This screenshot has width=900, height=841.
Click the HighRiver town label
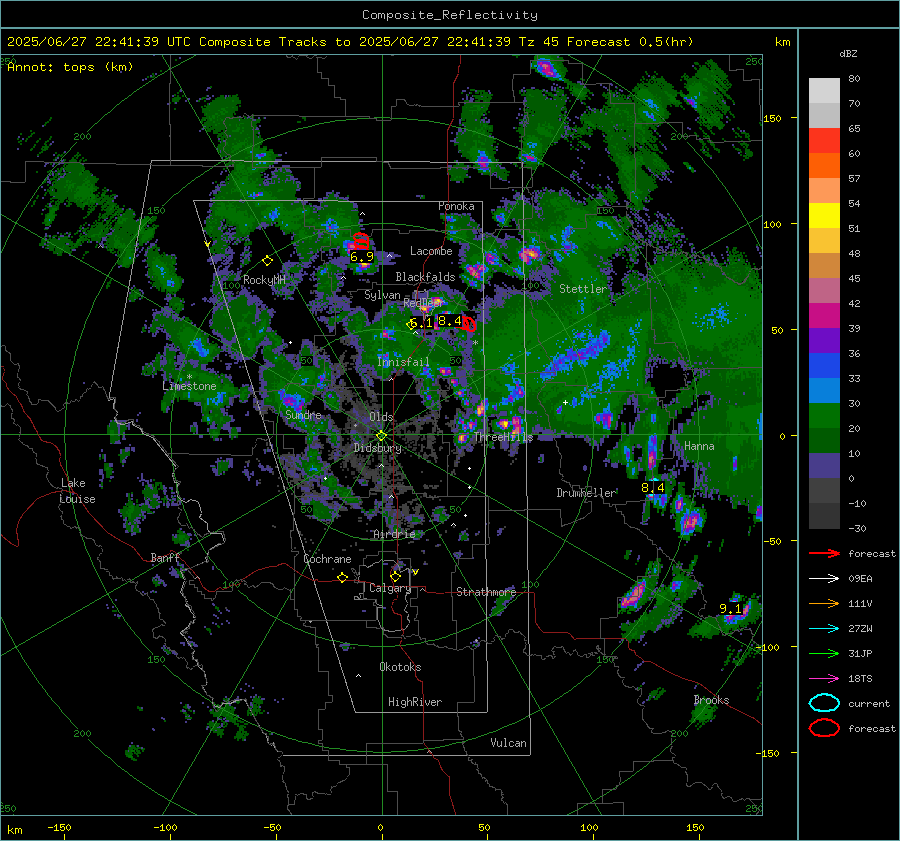pos(415,702)
